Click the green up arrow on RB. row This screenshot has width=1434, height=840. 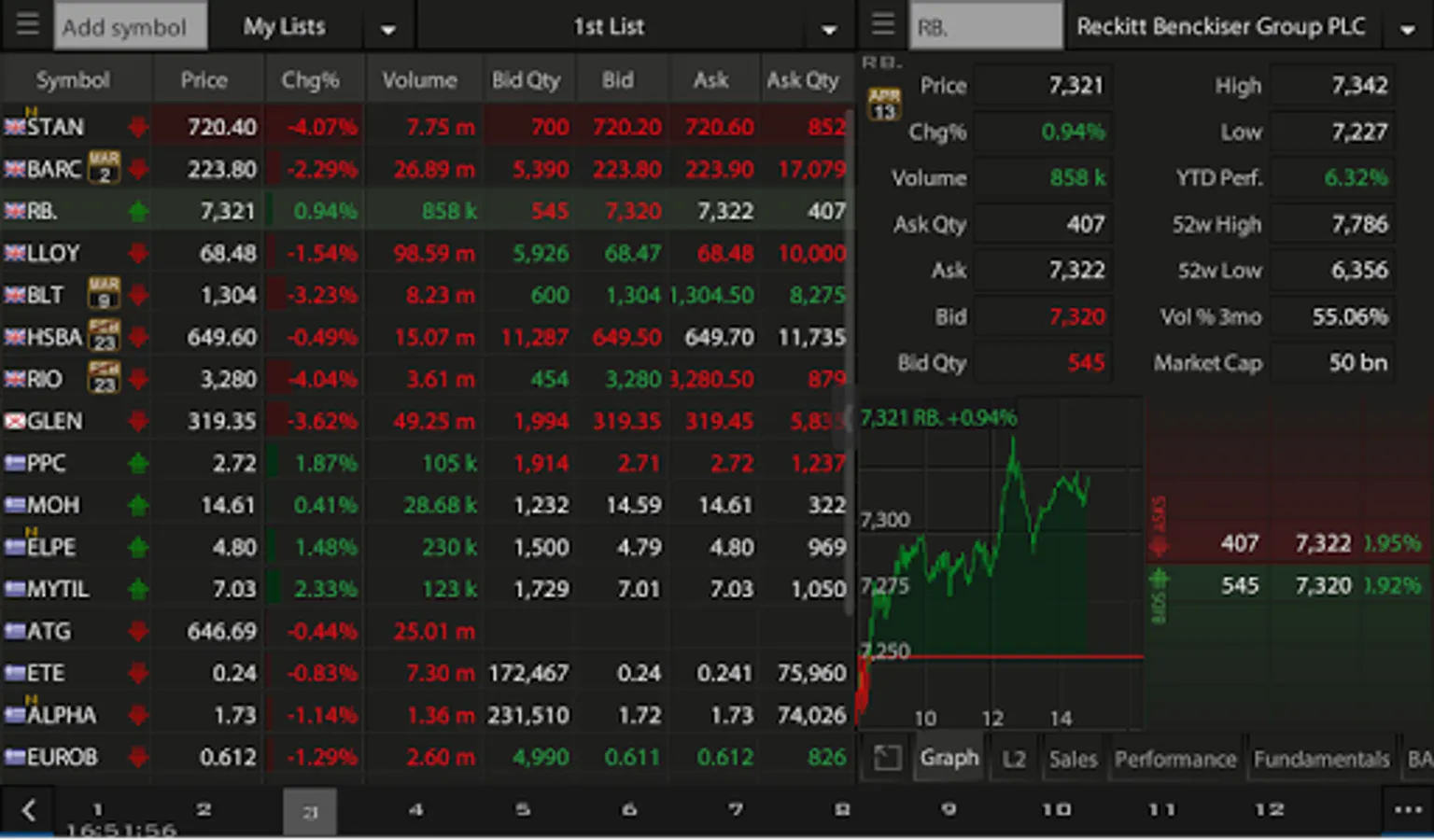[x=138, y=211]
